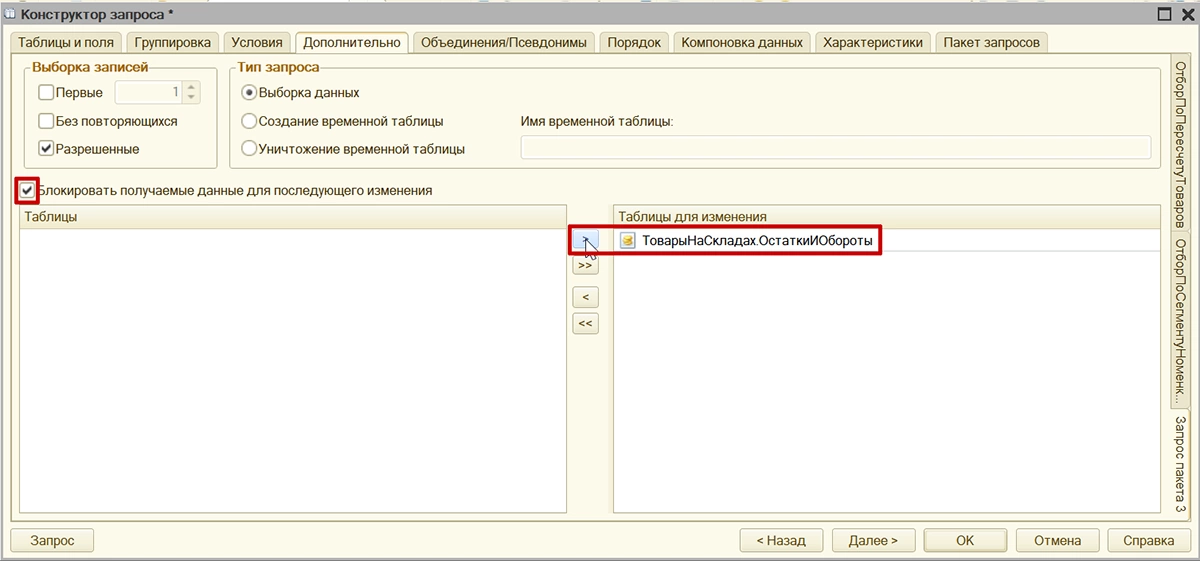Select the Дополнительно tab

pos(352,42)
